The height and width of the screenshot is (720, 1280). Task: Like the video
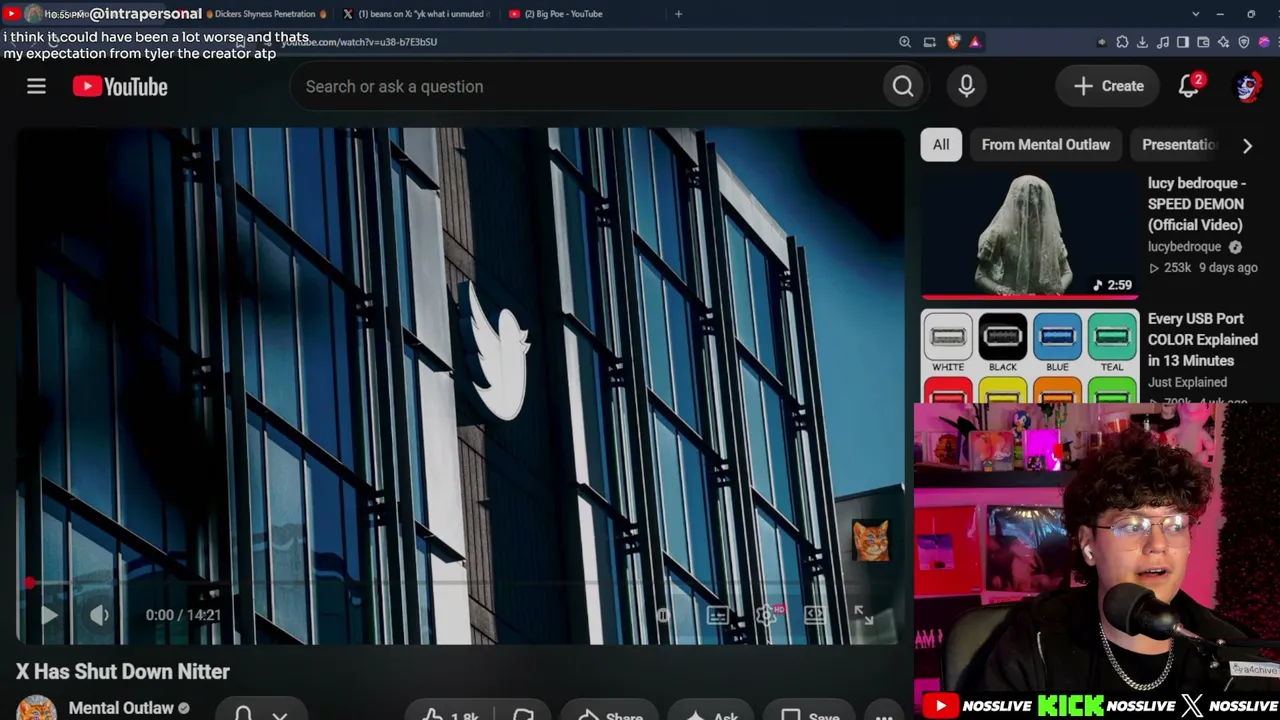coord(448,713)
